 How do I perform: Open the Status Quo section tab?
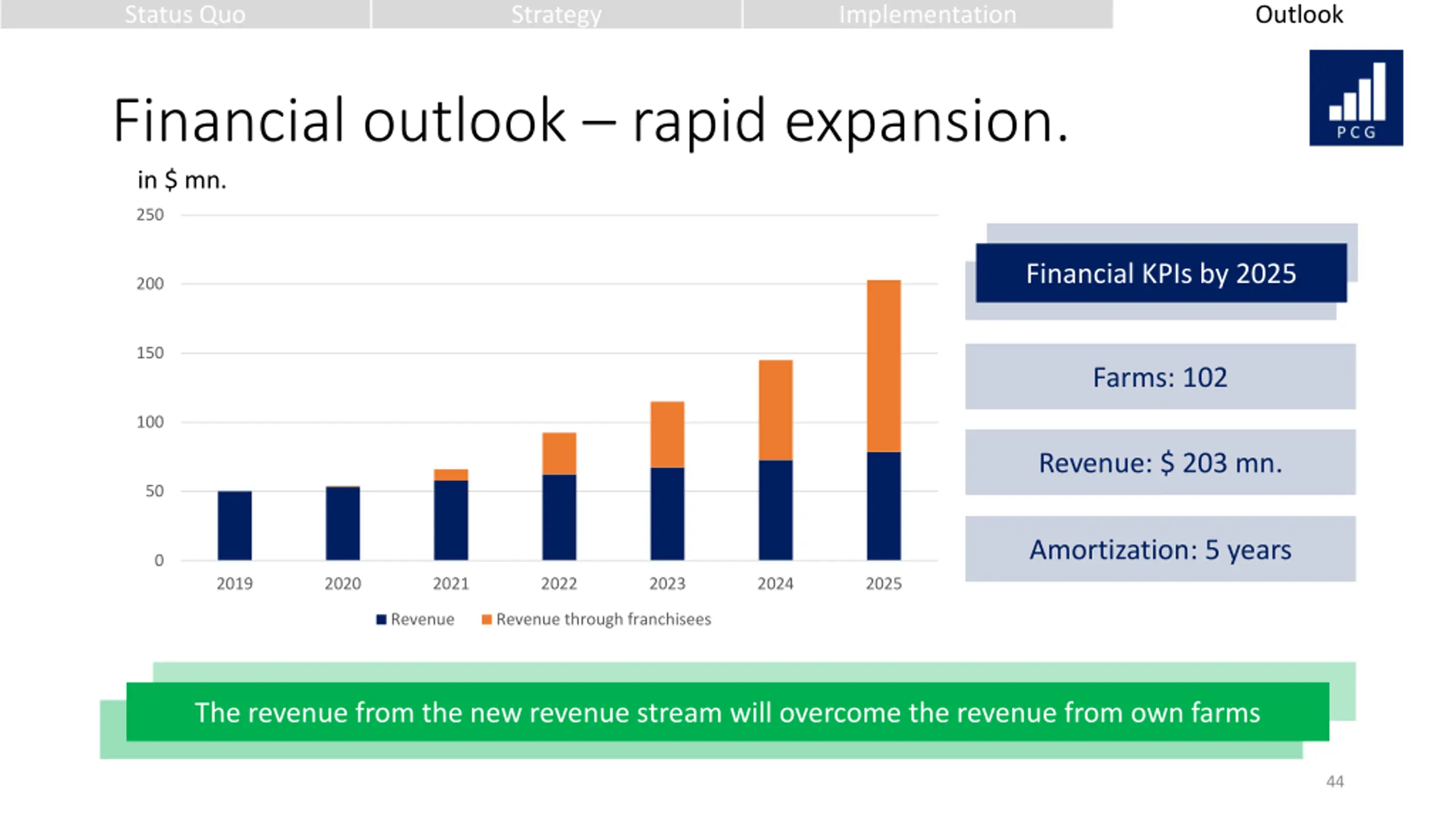(x=185, y=14)
